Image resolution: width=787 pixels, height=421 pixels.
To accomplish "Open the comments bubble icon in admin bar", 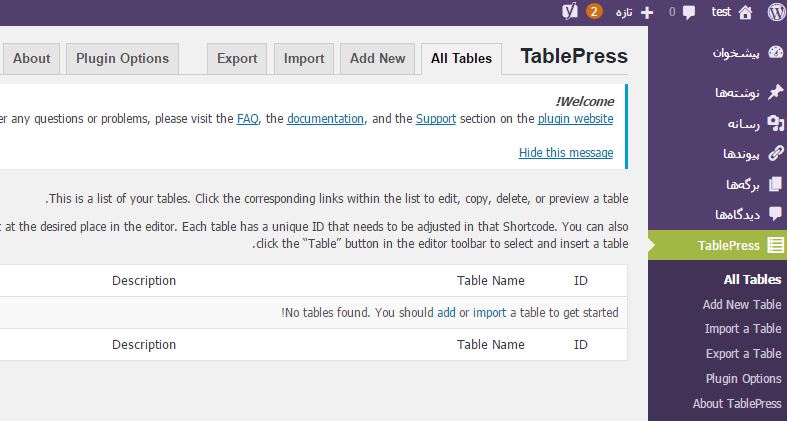I will click(x=689, y=13).
